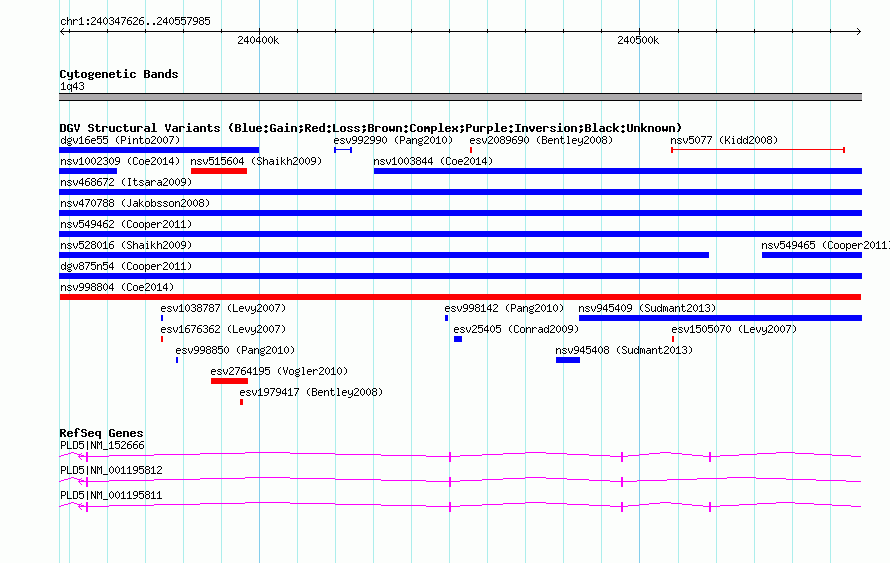
Task: Open esv1676362 (Levy2007) label
Action: pos(223,329)
